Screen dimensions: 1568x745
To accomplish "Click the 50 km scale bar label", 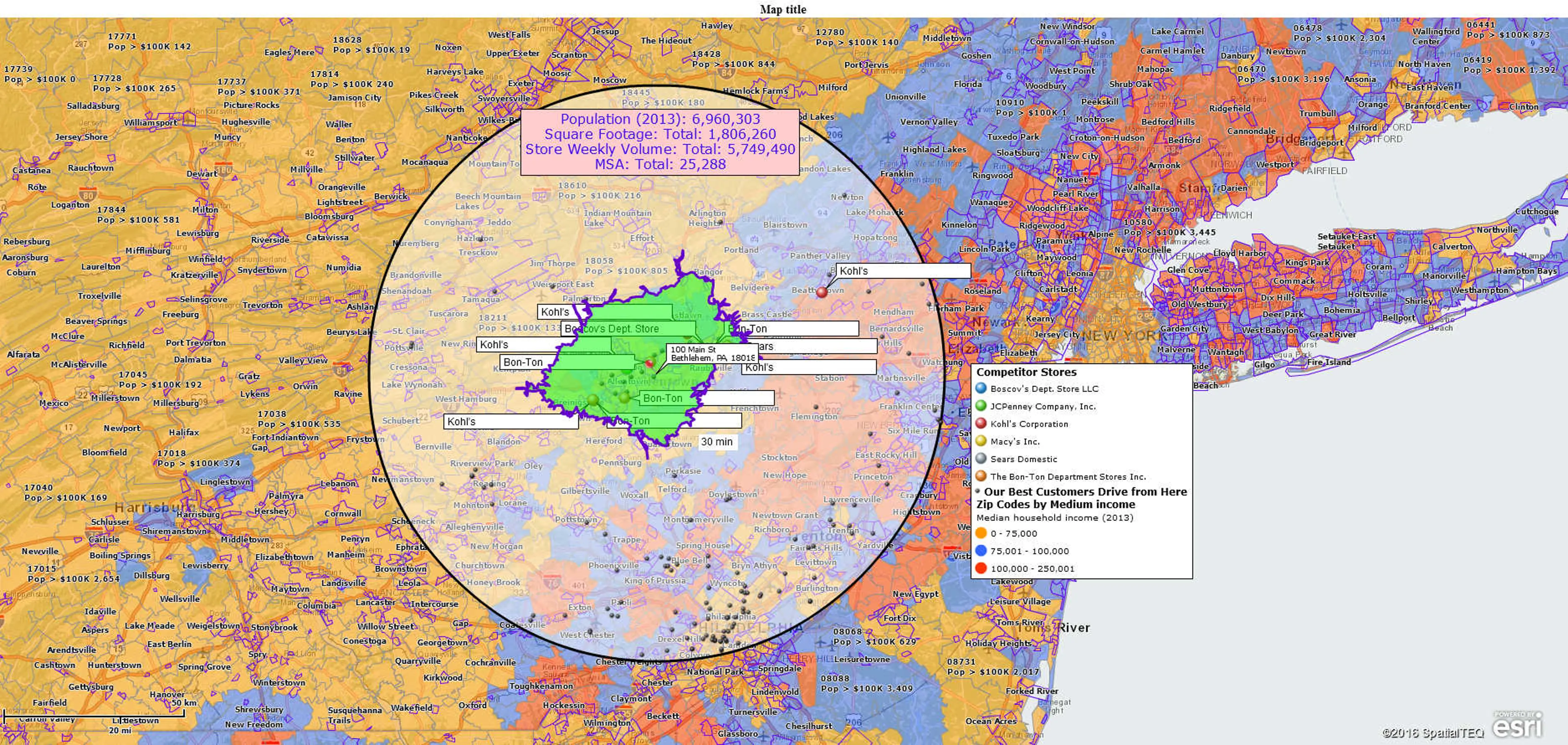I will tap(184, 702).
